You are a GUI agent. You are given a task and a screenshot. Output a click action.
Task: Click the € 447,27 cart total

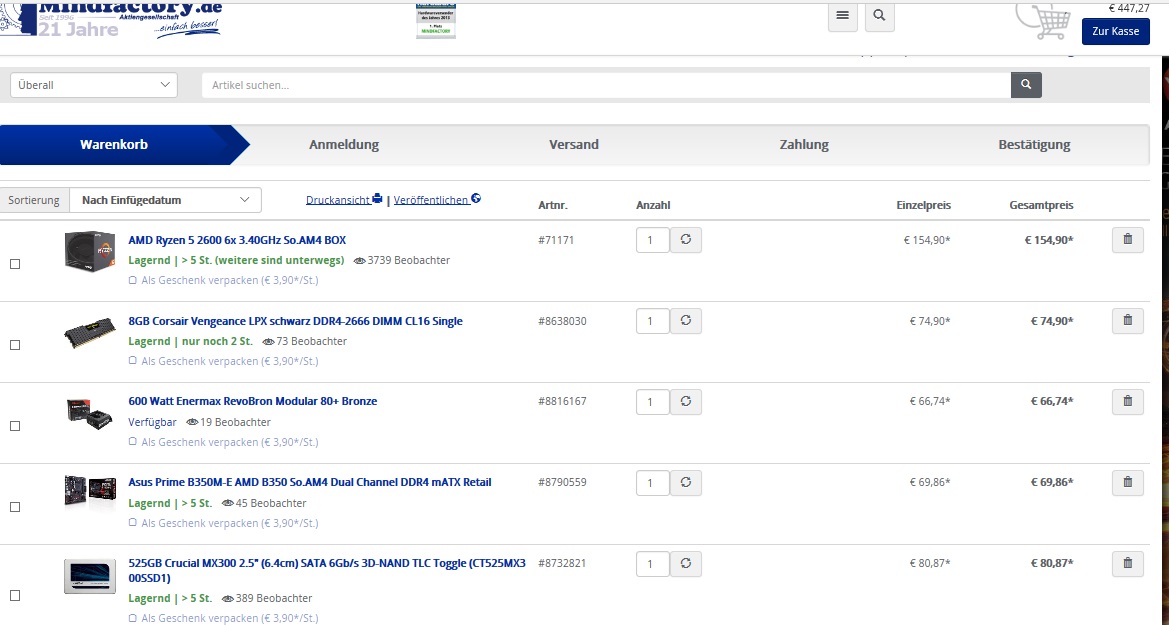[1129, 8]
